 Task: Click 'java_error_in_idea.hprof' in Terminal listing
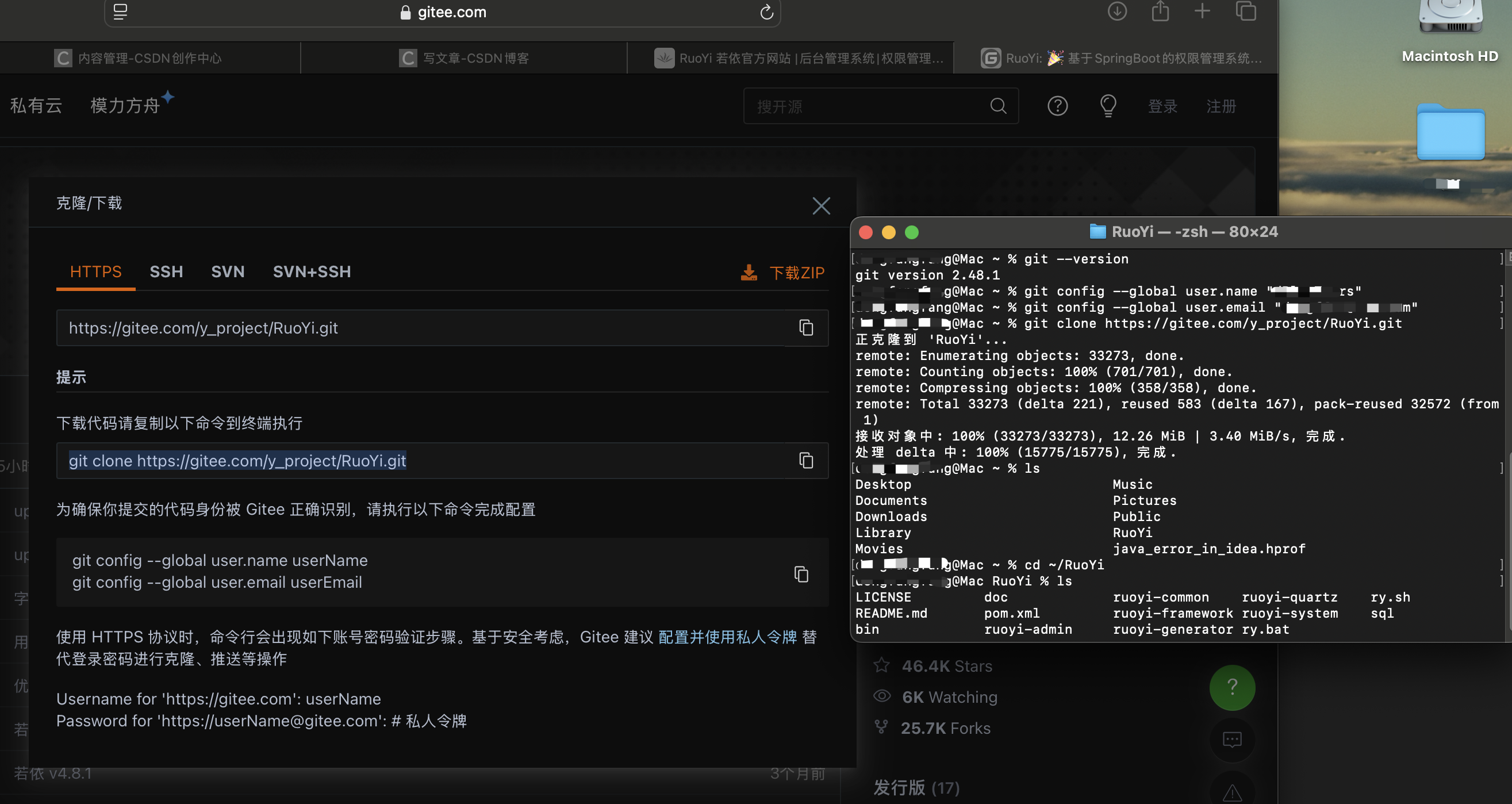coord(1209,549)
